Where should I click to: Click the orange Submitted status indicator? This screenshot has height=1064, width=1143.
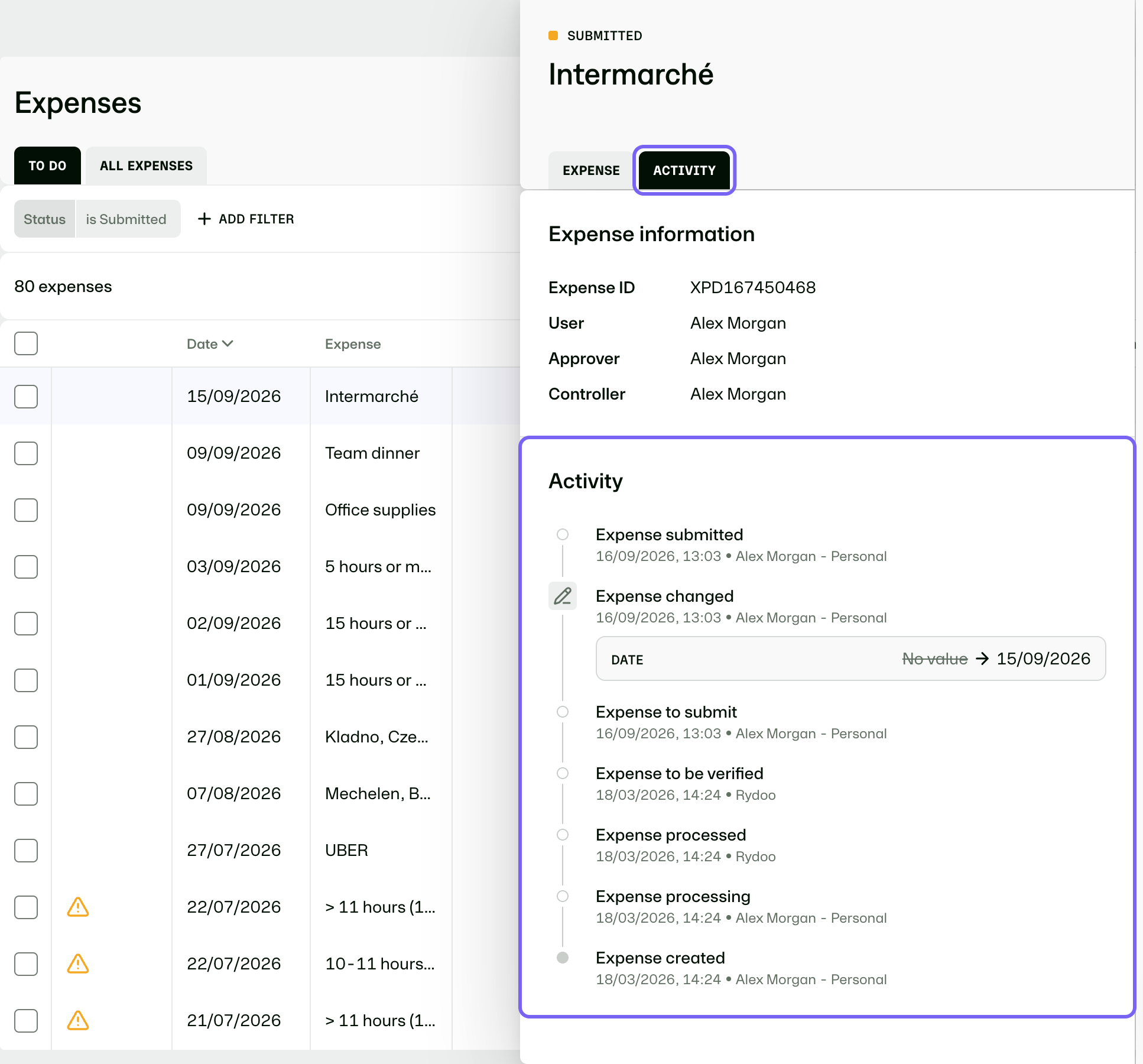click(553, 35)
